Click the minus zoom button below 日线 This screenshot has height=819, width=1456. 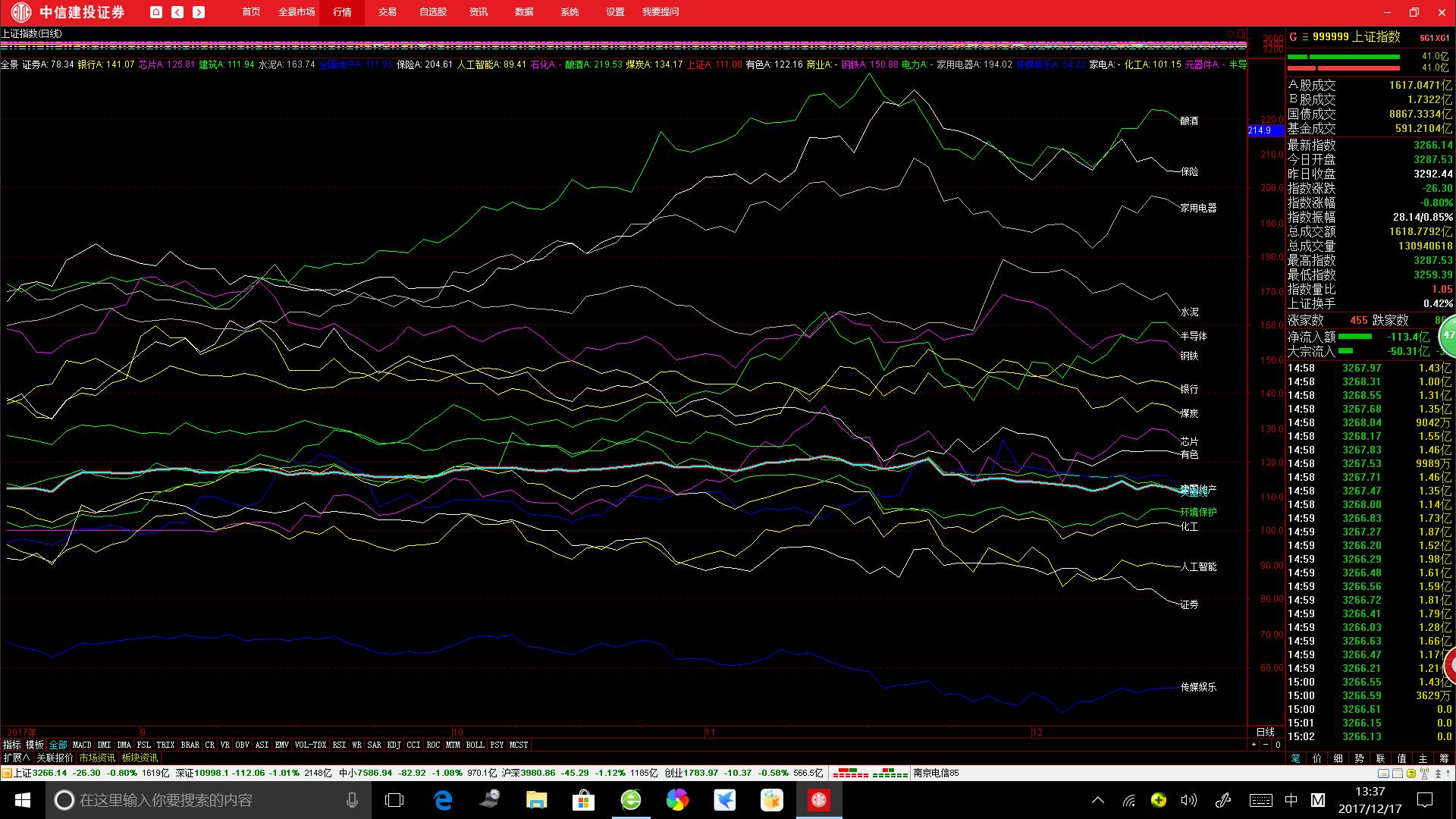pos(1265,745)
